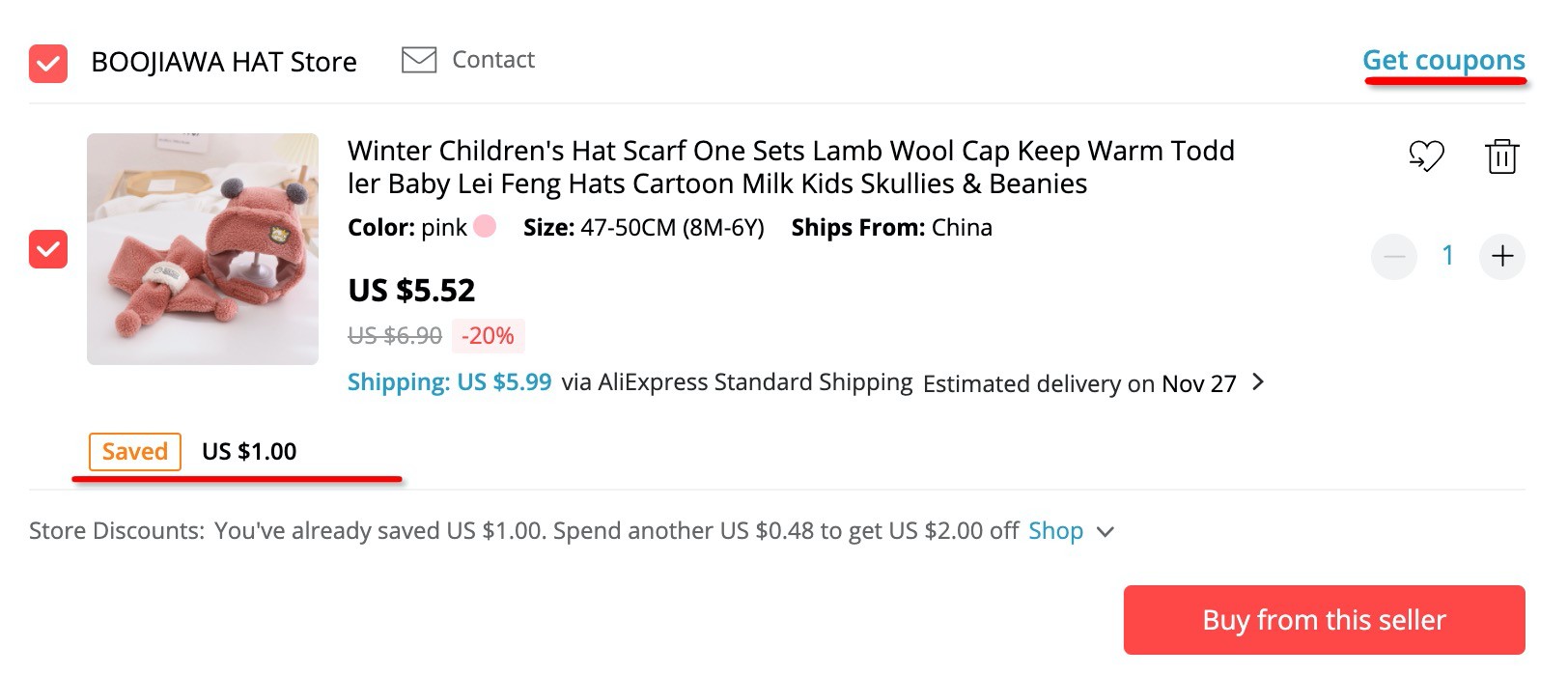The image size is (1568, 676).
Task: Toggle the hat scarf item checkbox
Action: pyautogui.click(x=48, y=249)
